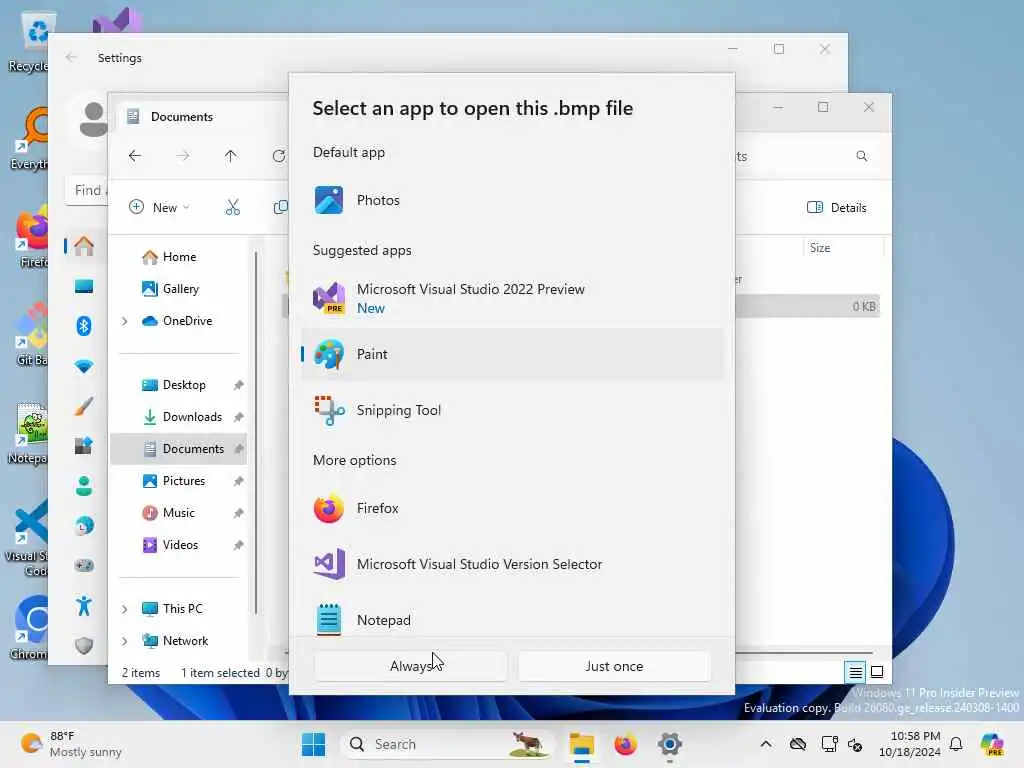Go up one folder in Documents window

231,156
